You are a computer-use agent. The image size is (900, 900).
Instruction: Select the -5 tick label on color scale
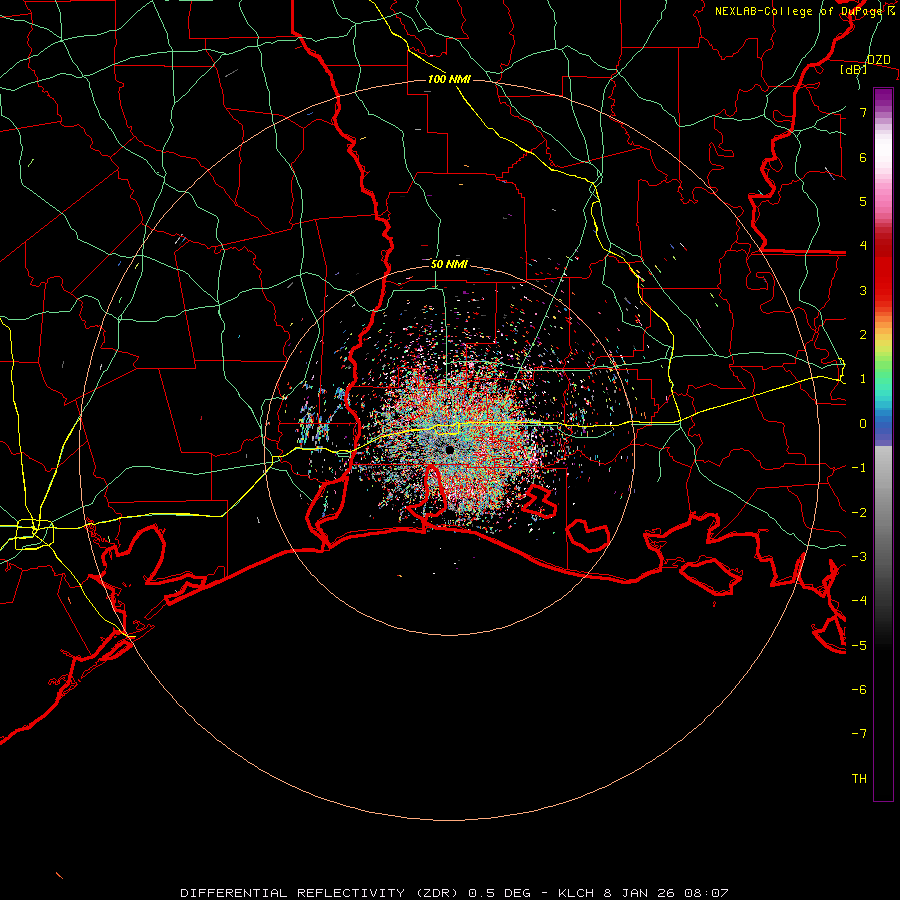click(859, 645)
